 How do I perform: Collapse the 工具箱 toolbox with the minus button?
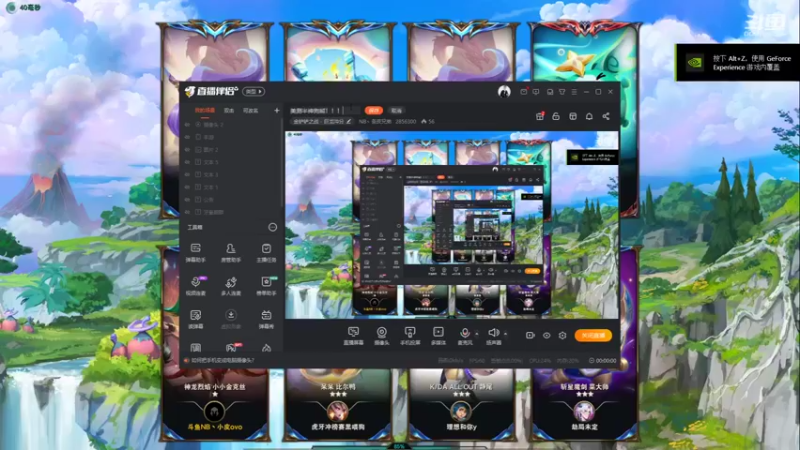(x=272, y=227)
